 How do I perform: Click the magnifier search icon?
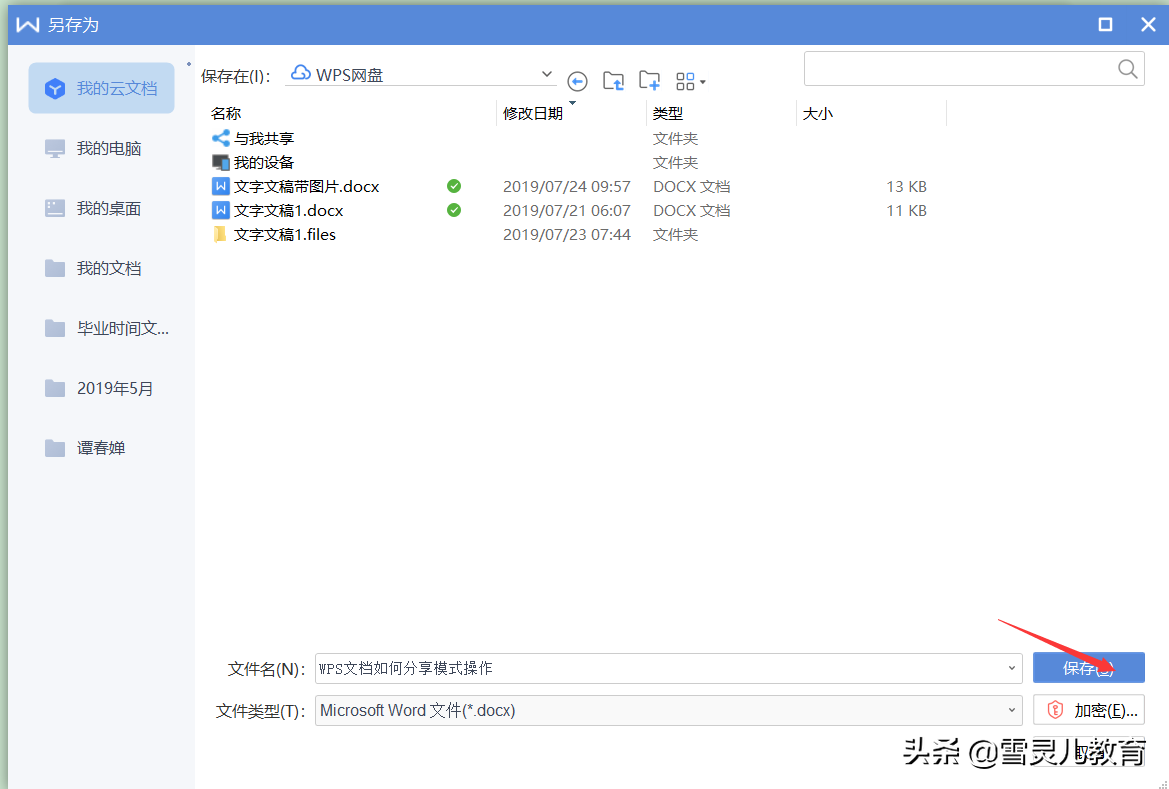point(1128,69)
